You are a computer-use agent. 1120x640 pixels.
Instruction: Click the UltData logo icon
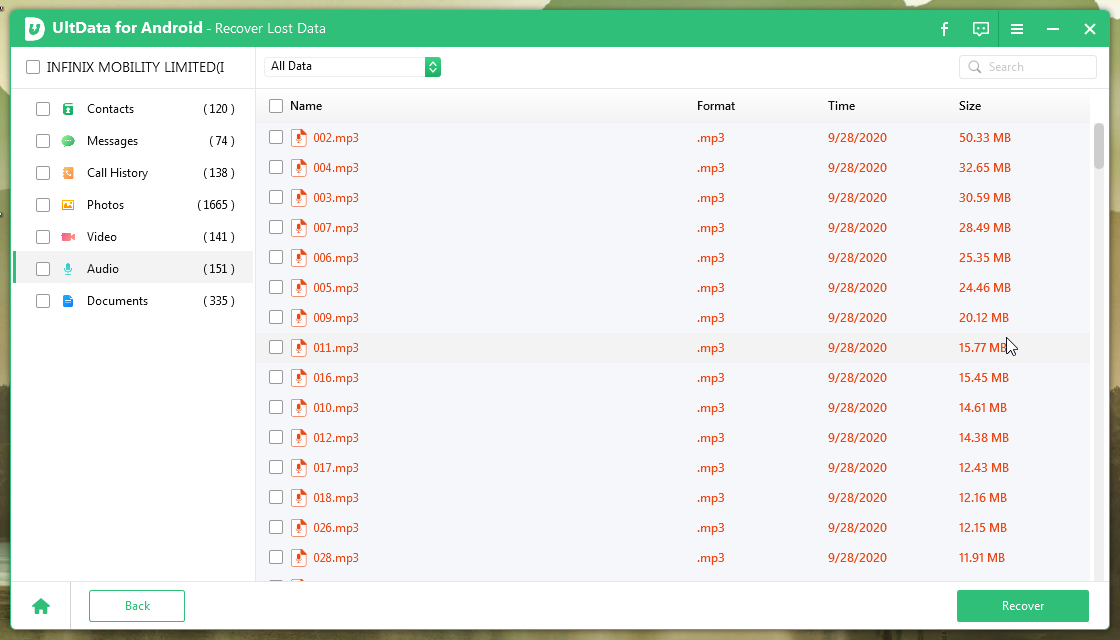click(x=34, y=29)
